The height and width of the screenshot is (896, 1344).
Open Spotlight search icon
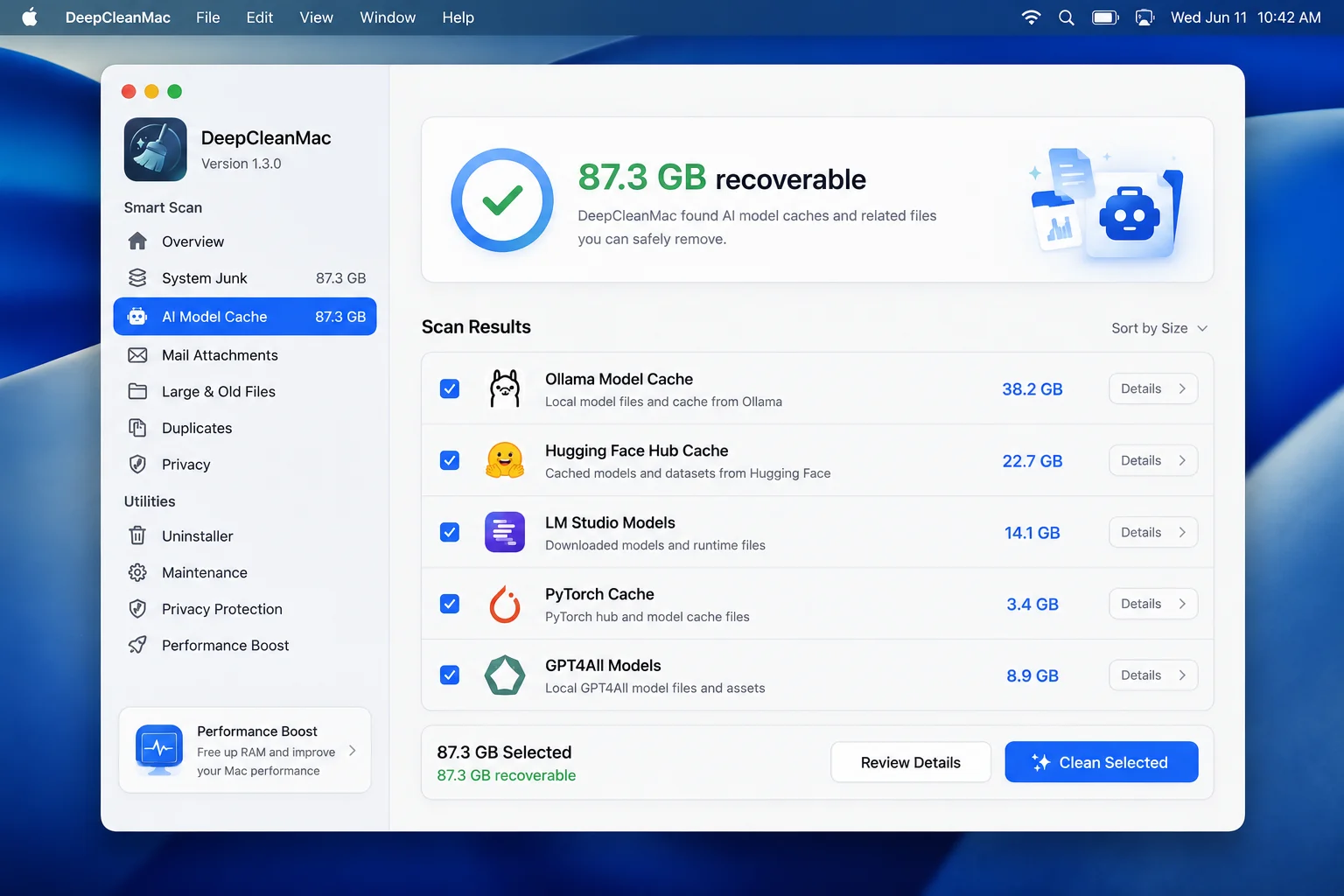1067,17
